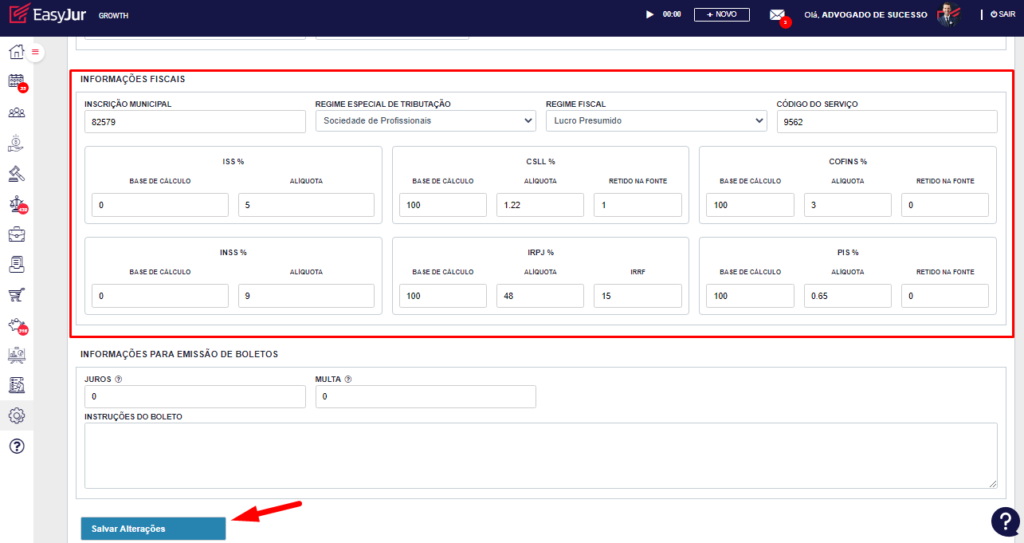Click ISS base de cálculo field
1024x543 pixels.
(160, 205)
